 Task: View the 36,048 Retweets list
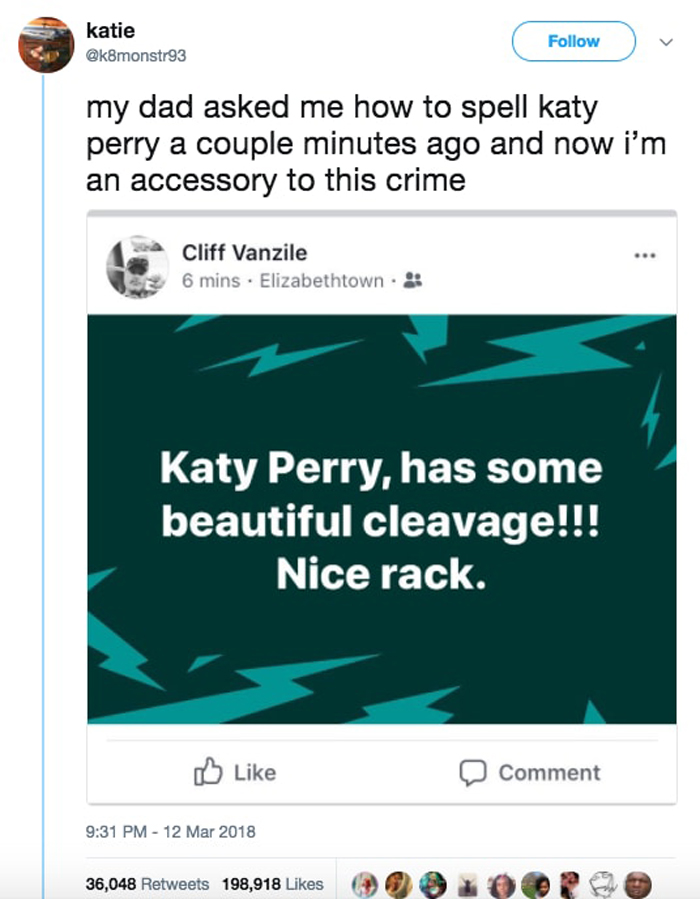(x=148, y=884)
